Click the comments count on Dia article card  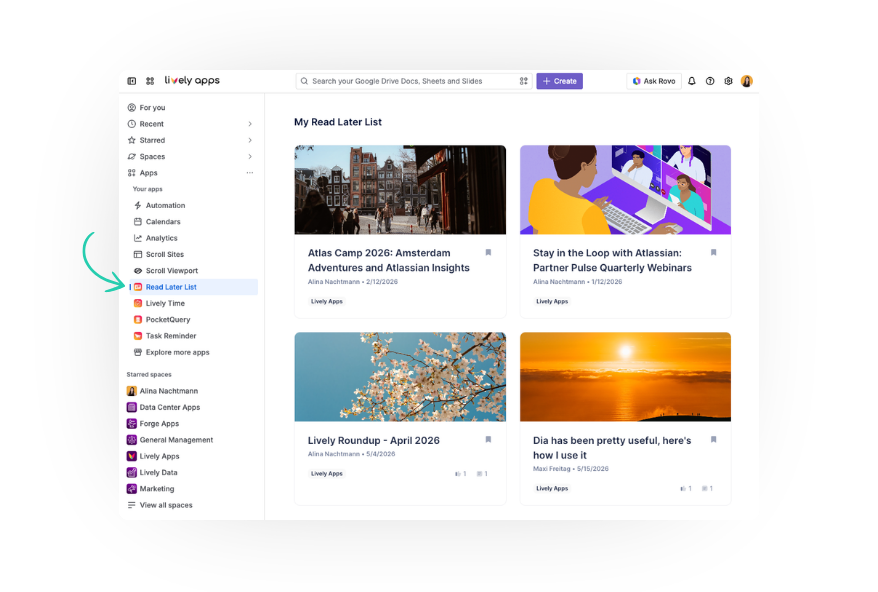pos(707,488)
